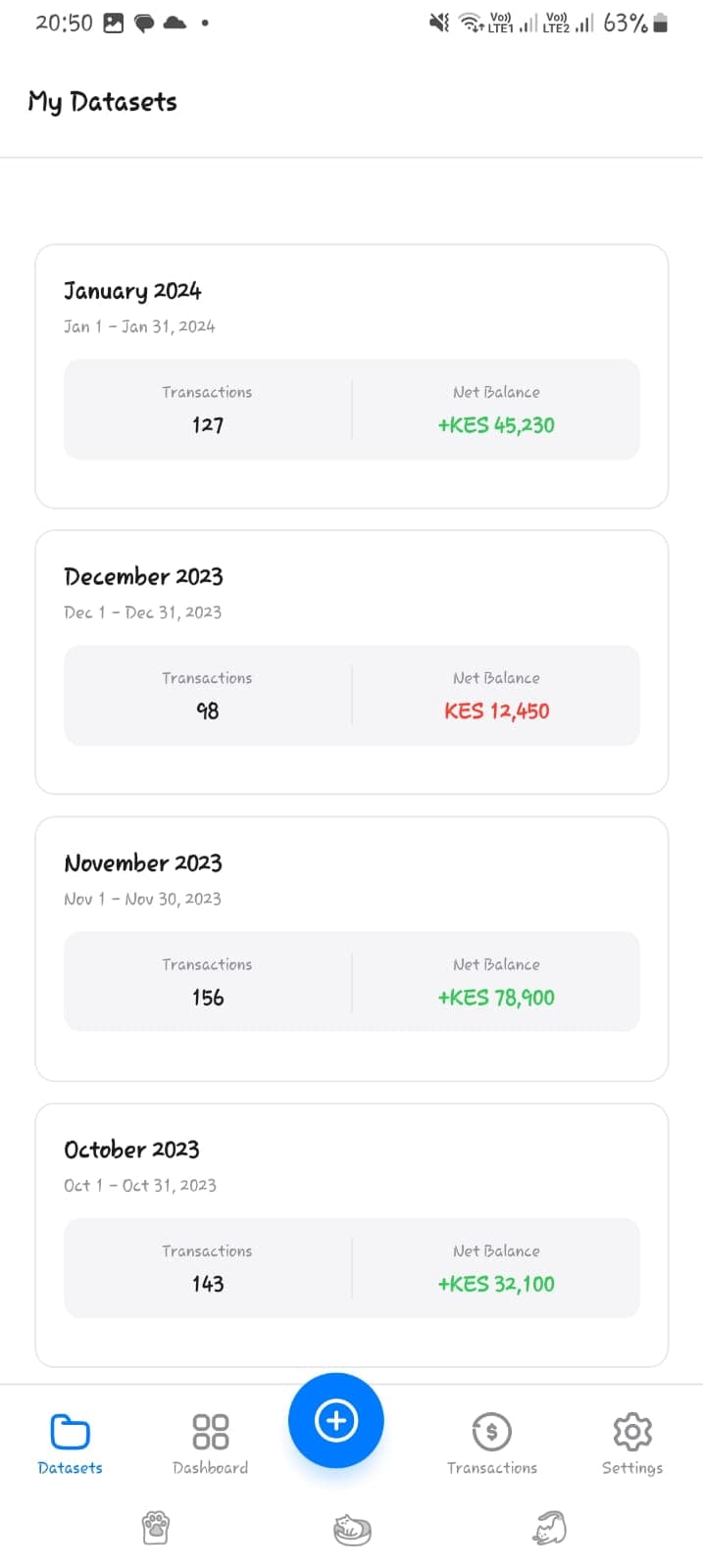The width and height of the screenshot is (703, 1568).
Task: Select the Transactions dollar icon
Action: pos(492,1431)
